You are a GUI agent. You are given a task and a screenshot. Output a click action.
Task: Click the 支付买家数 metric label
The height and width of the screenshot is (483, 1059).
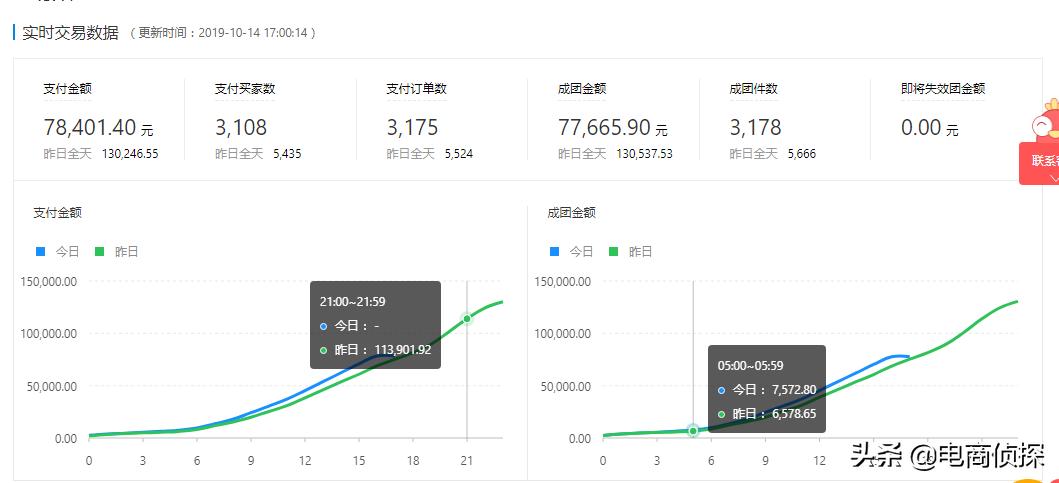pos(245,88)
